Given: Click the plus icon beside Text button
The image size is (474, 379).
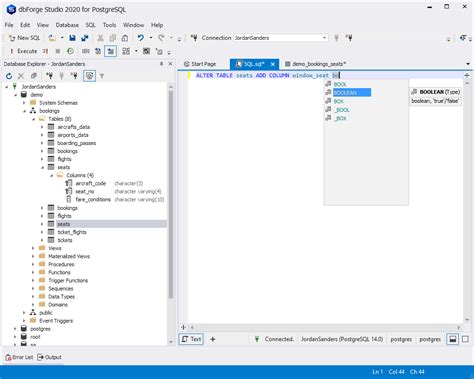Looking at the screenshot, I should click(x=213, y=339).
